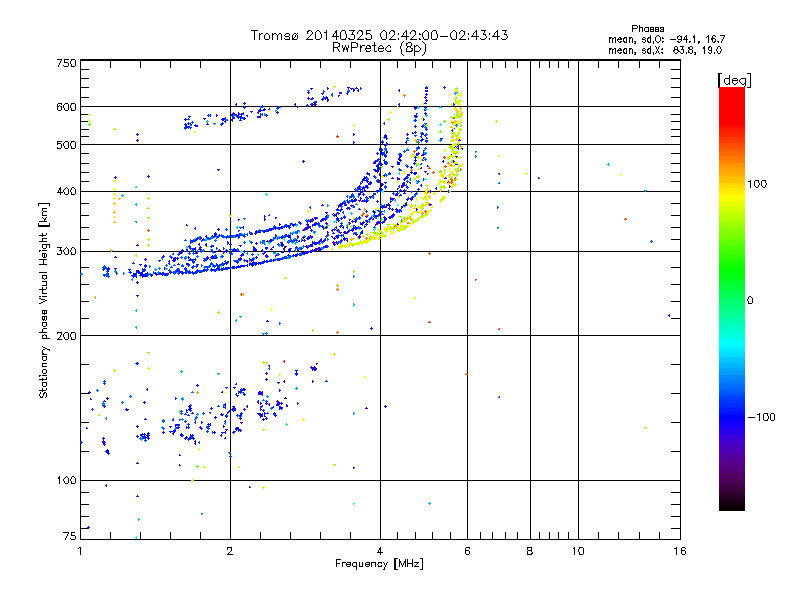Click the '[deg]' colorbar unit label
800x600 pixels.
(735, 80)
